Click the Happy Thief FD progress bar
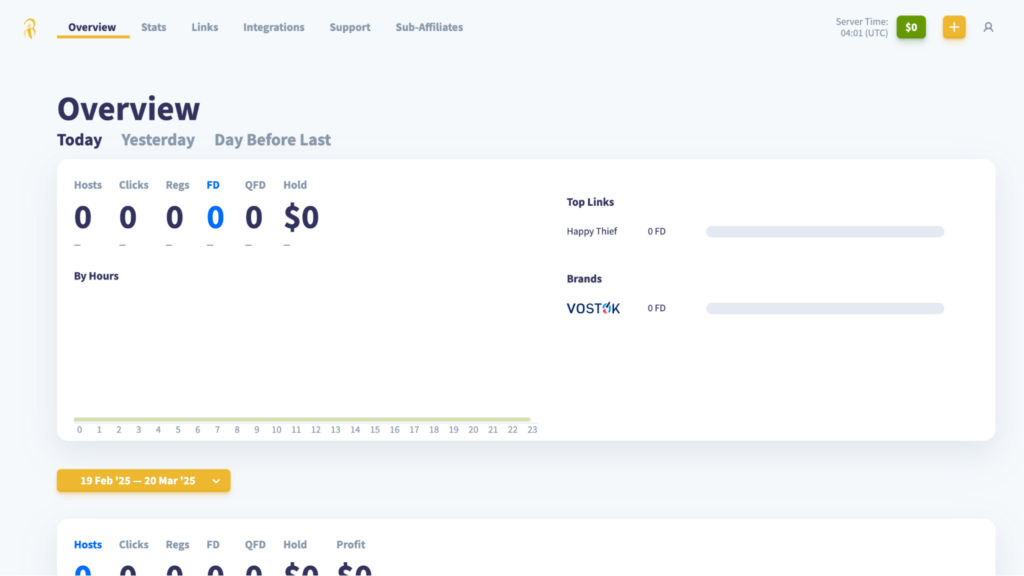 (x=825, y=232)
